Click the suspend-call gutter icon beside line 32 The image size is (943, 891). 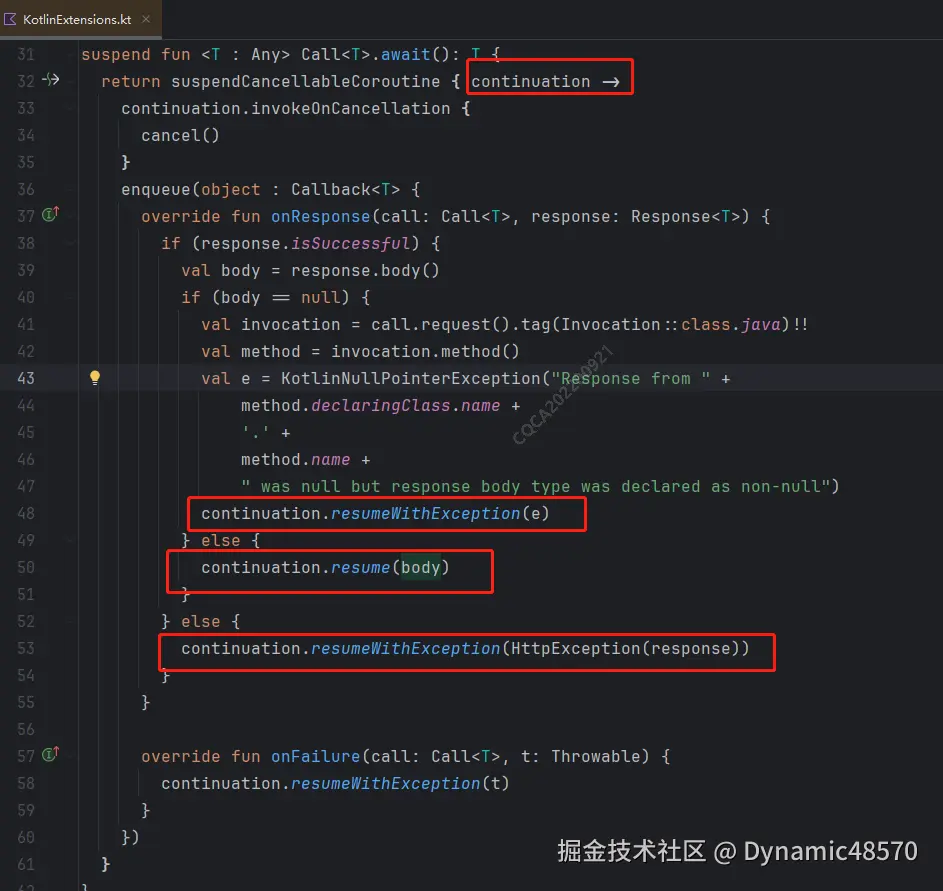48,80
